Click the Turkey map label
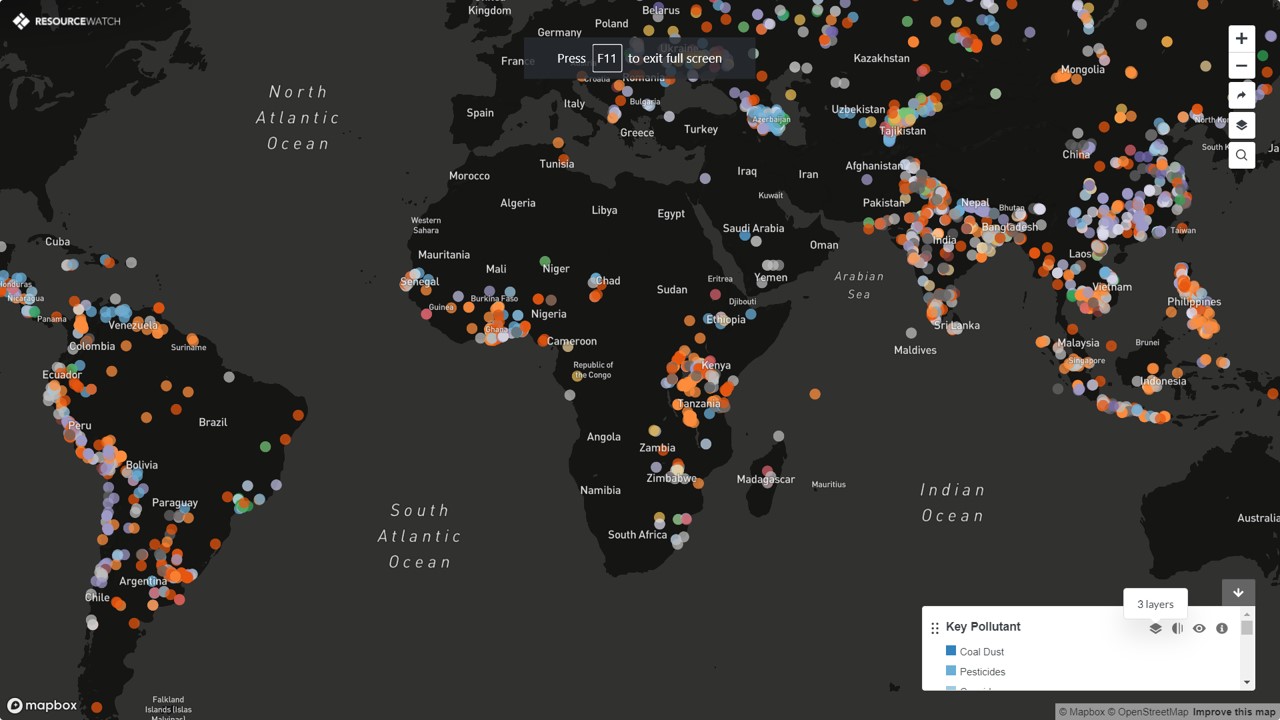The image size is (1280, 720). [701, 129]
